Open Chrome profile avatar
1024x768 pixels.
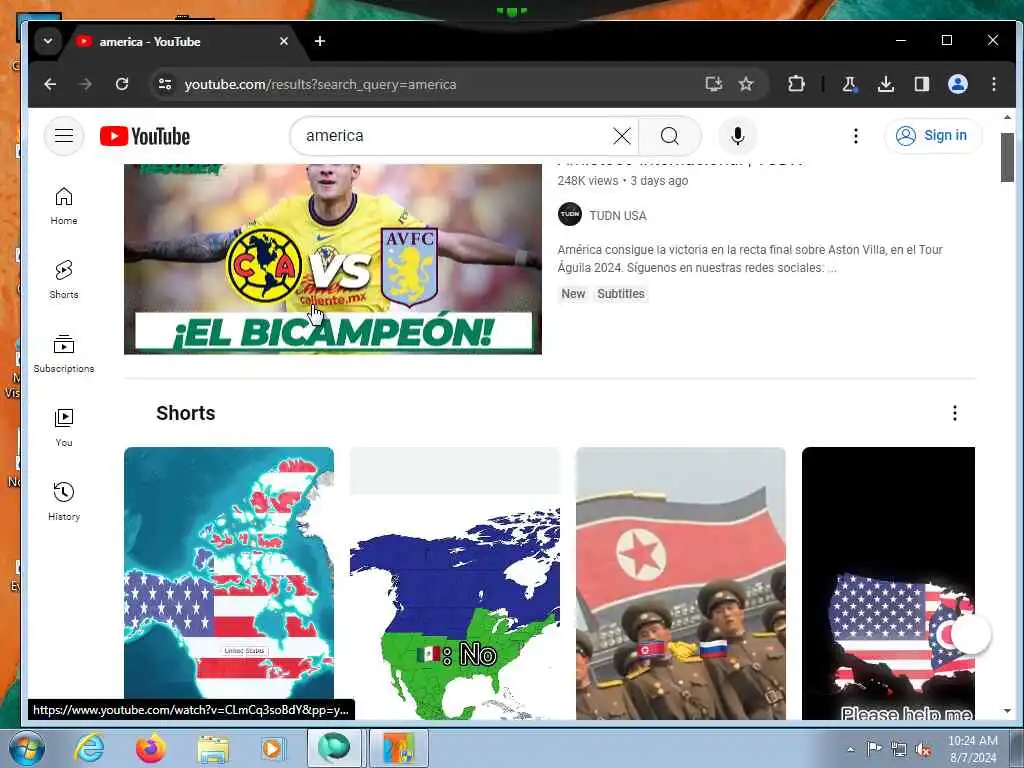click(957, 84)
